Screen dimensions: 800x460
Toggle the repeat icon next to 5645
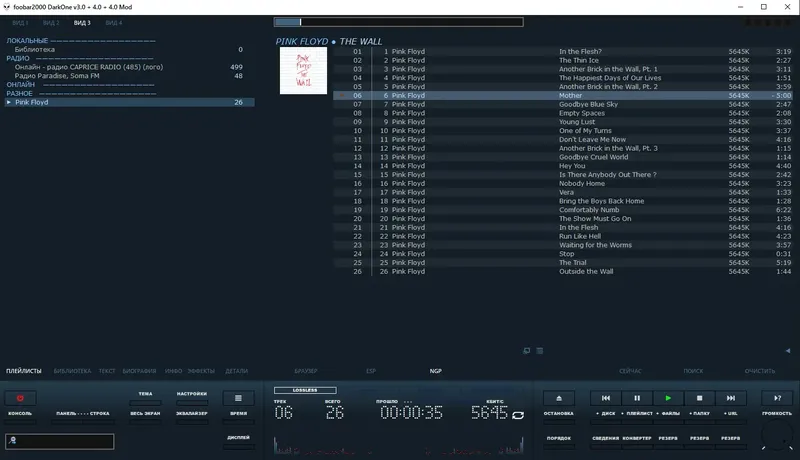(x=518, y=415)
